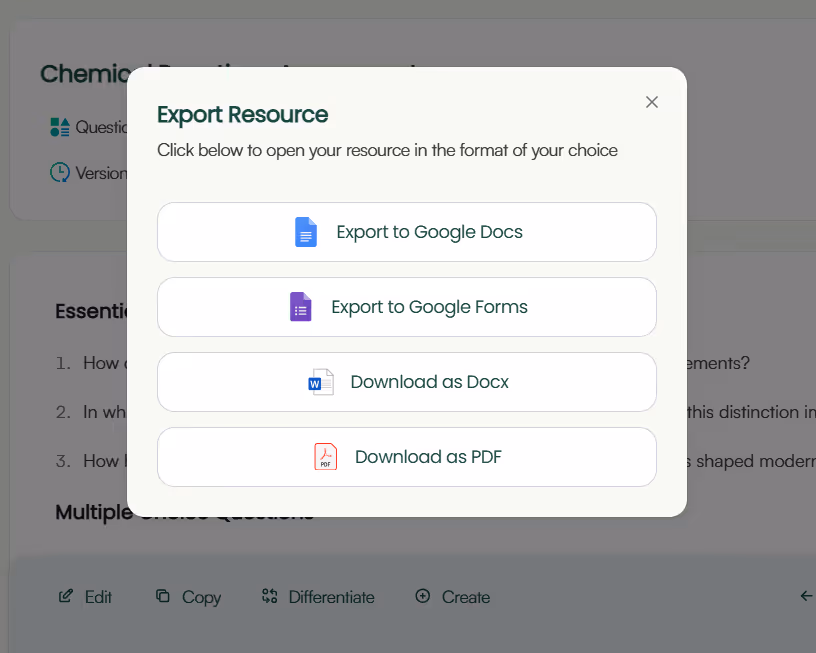Close the Export Resource dialog

pyautogui.click(x=652, y=102)
